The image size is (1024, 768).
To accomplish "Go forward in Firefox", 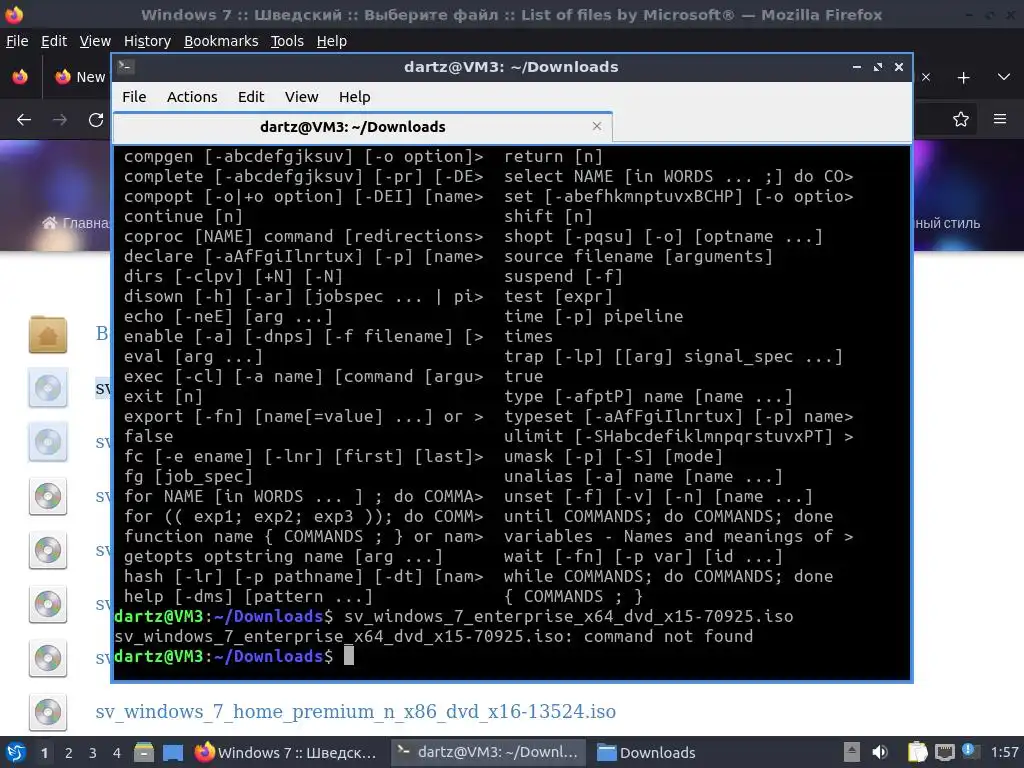I will (59, 120).
